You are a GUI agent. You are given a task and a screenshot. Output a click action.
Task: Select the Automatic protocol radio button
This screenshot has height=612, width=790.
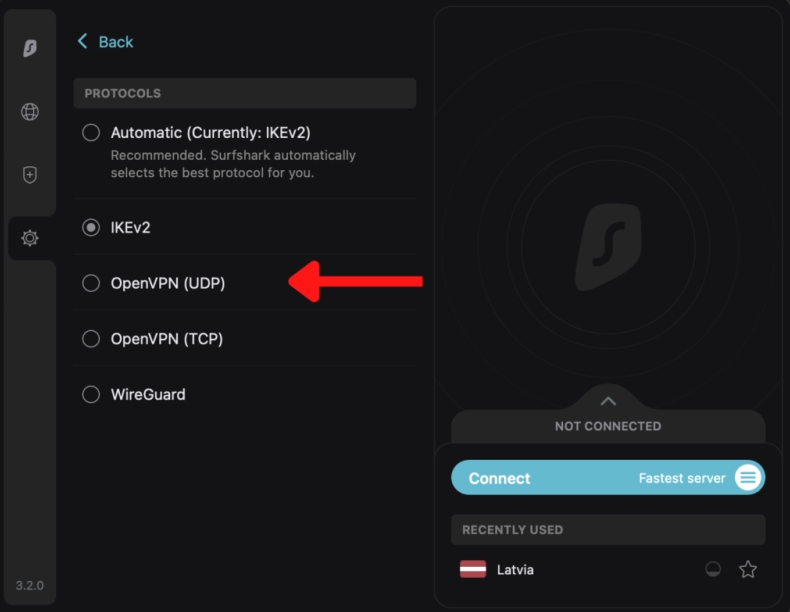click(x=91, y=132)
